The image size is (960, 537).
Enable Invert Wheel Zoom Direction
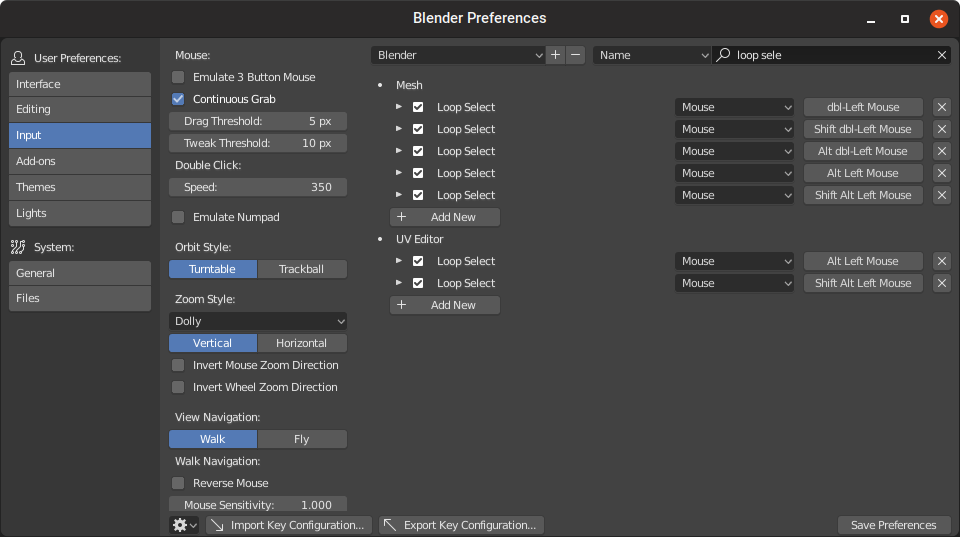[x=178, y=388]
